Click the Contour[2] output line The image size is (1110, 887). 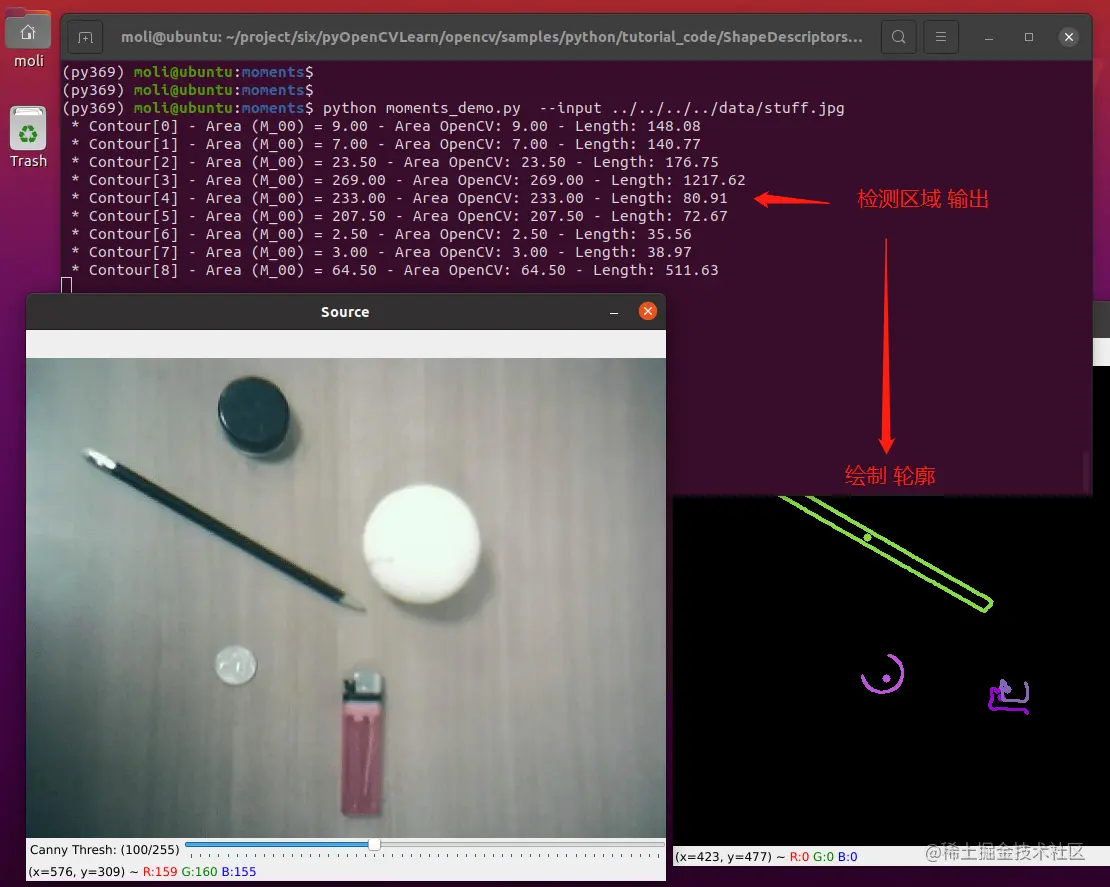pos(394,162)
